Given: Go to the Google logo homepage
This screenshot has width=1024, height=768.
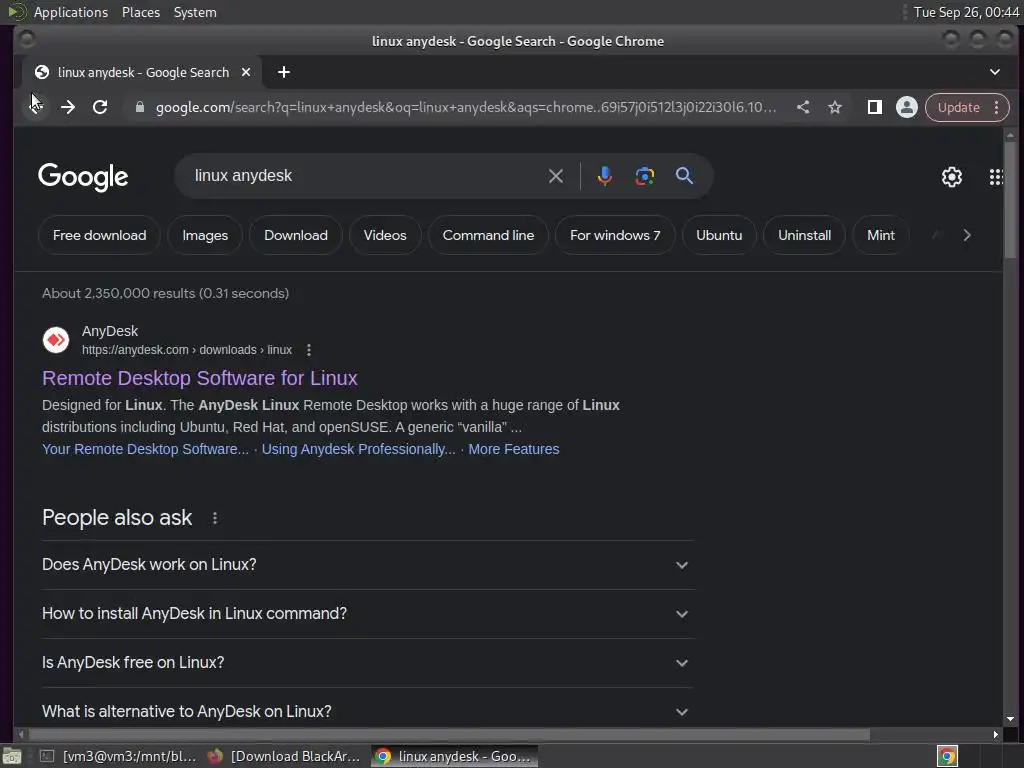Looking at the screenshot, I should tap(83, 176).
